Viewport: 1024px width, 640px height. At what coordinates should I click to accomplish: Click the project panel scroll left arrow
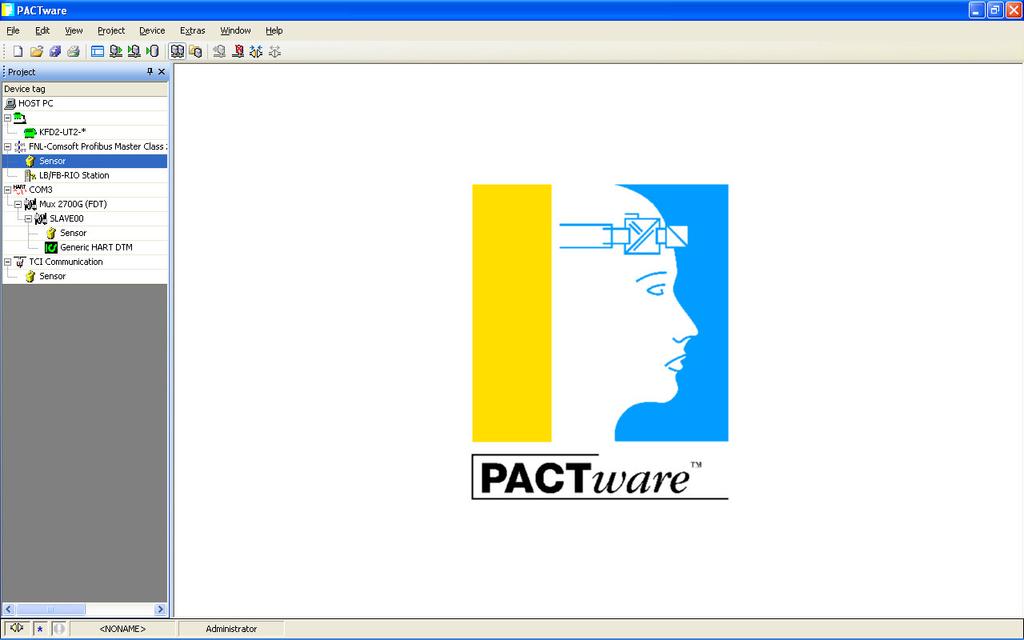[8, 609]
